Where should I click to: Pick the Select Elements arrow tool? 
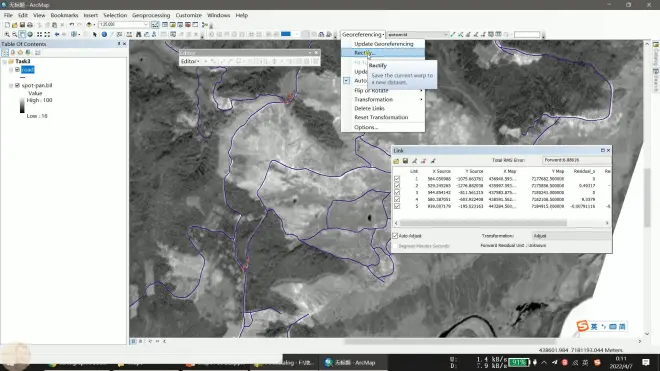pos(95,35)
